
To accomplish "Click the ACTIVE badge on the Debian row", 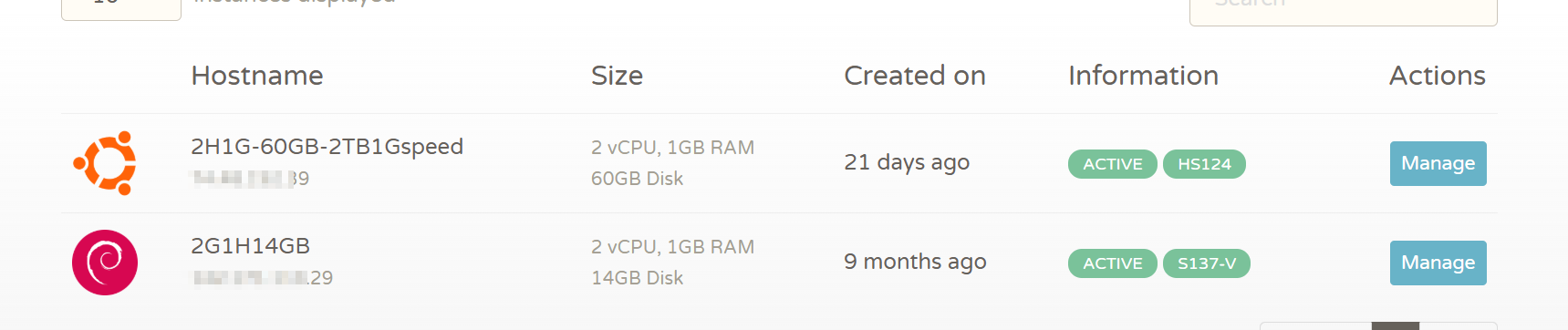I will tap(1113, 263).
